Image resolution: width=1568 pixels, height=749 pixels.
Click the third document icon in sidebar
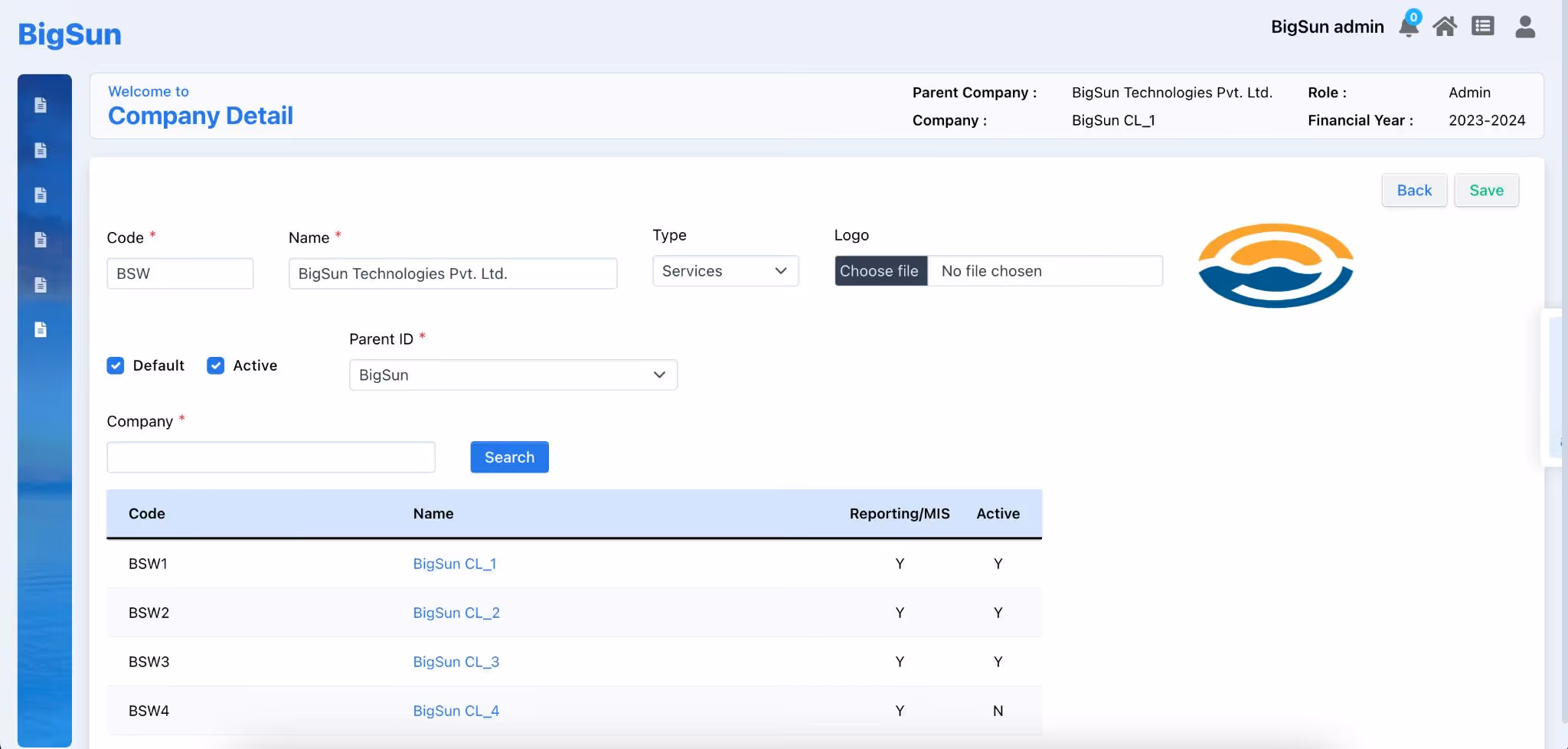point(41,195)
